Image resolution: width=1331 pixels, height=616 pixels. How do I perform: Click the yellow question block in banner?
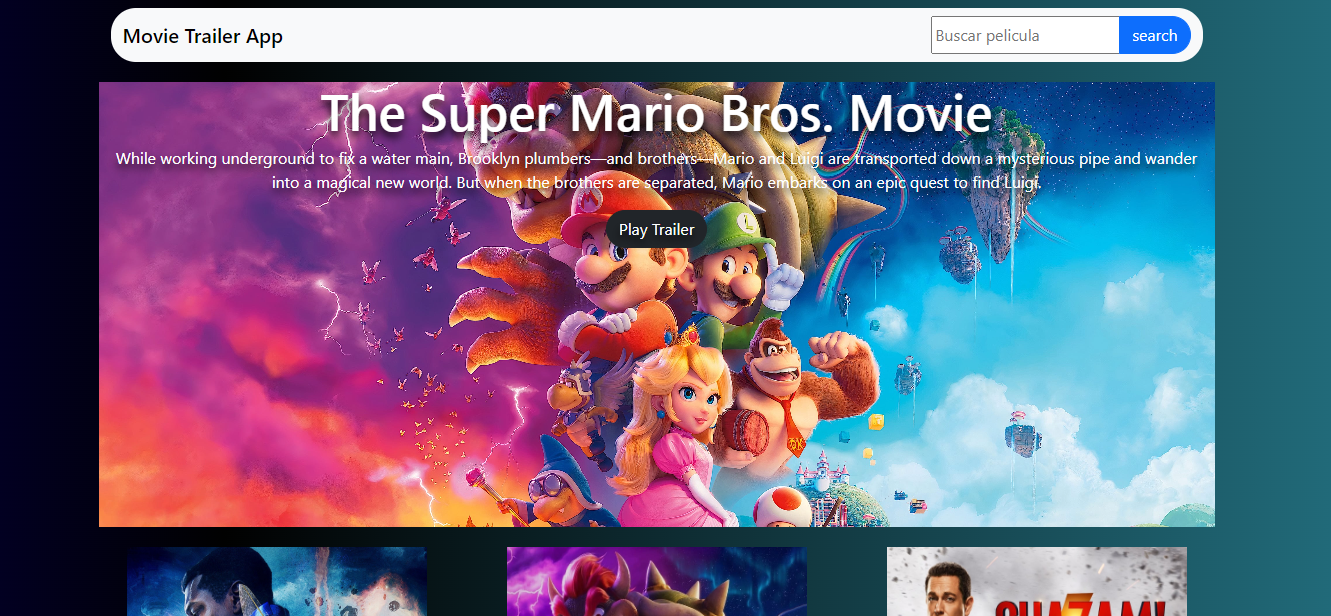[x=876, y=422]
